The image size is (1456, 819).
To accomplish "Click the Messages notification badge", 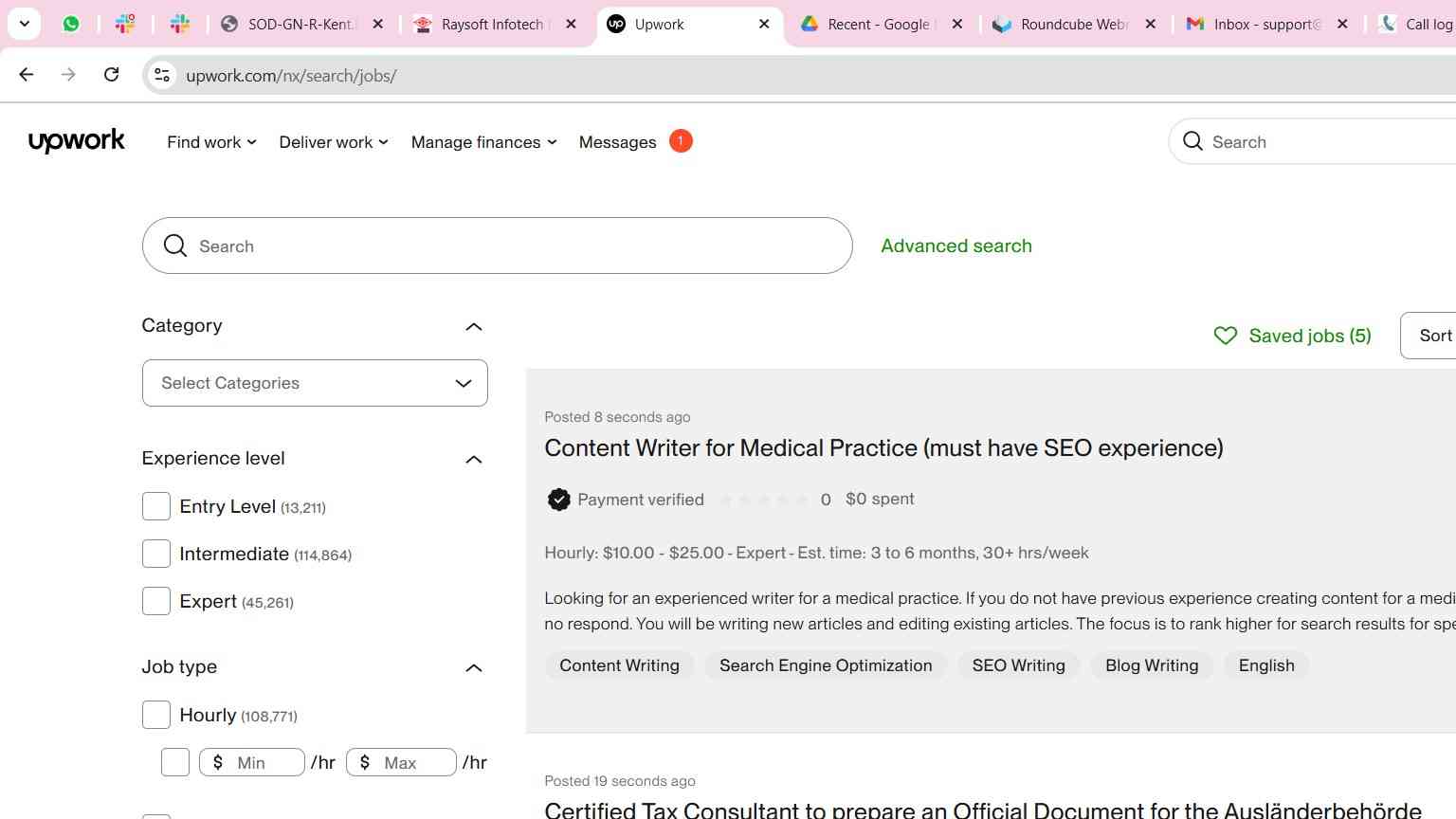I will (681, 140).
